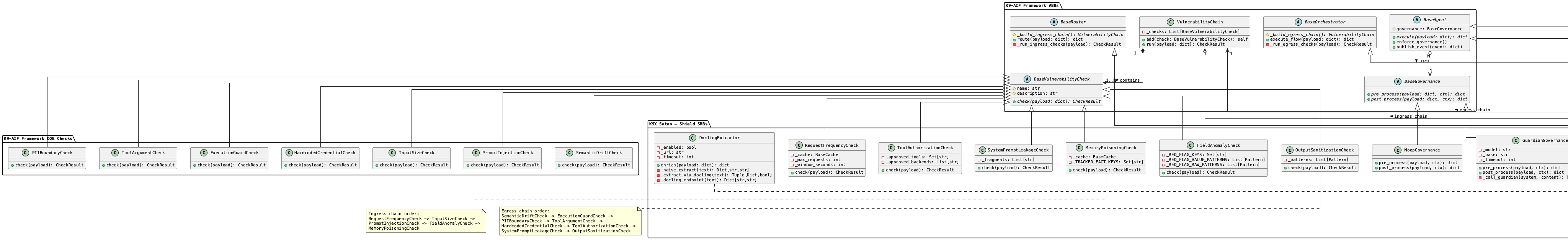
Task: Click the class icon of PIIBoundaryCheck
Action: coord(25,153)
